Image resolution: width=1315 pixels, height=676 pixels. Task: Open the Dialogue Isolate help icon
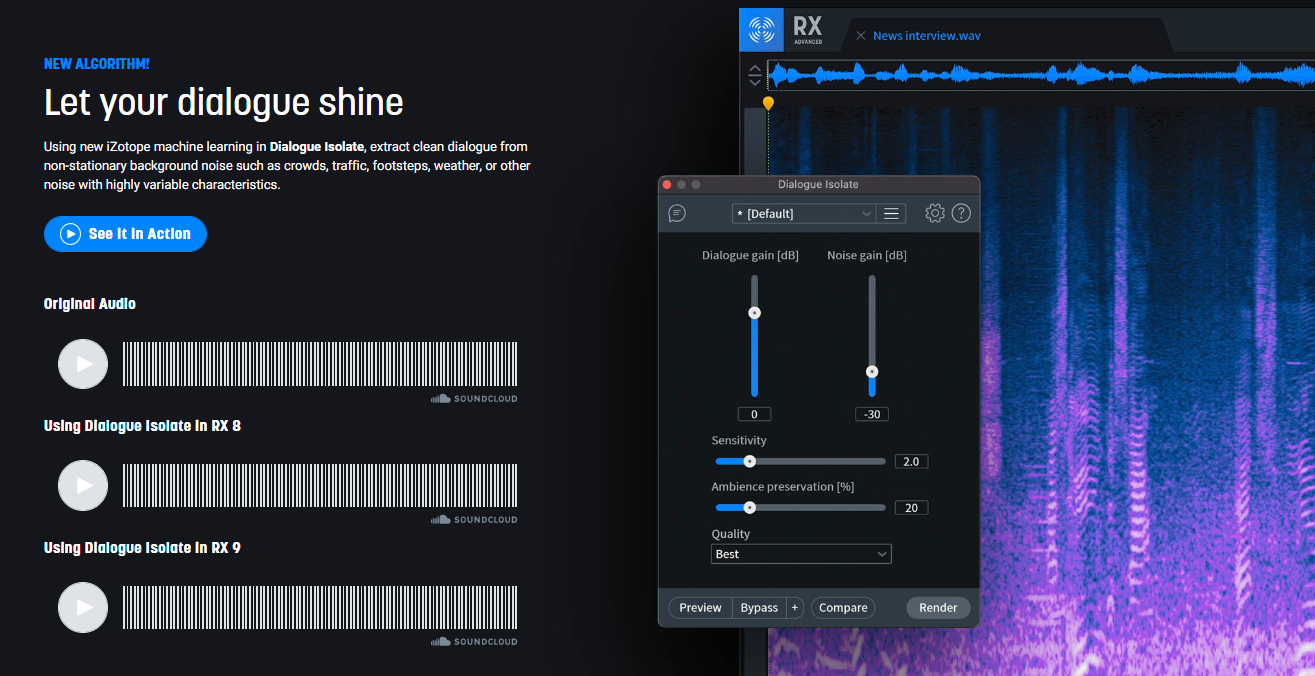point(961,213)
